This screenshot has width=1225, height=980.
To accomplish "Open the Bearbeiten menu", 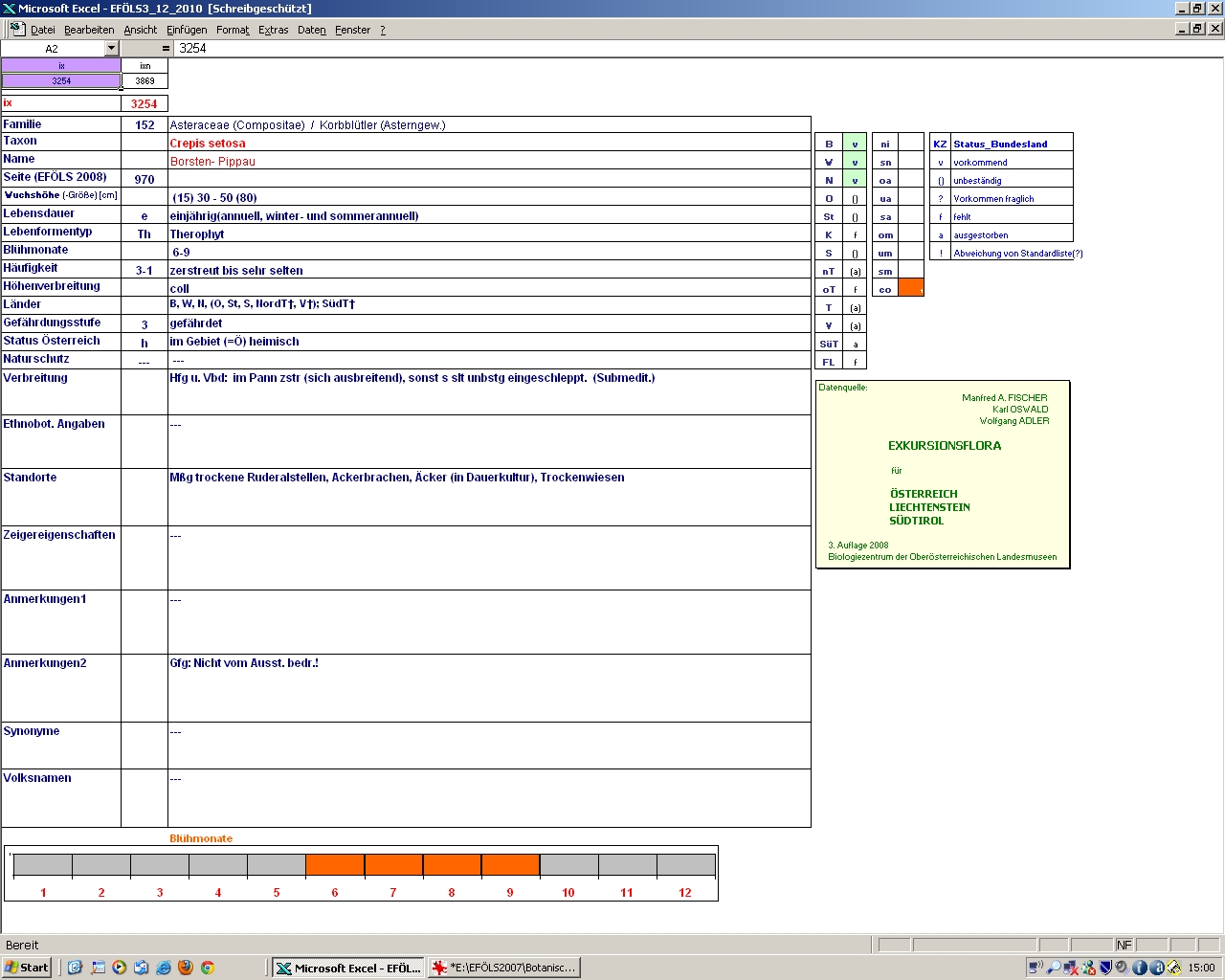I will [x=89, y=30].
